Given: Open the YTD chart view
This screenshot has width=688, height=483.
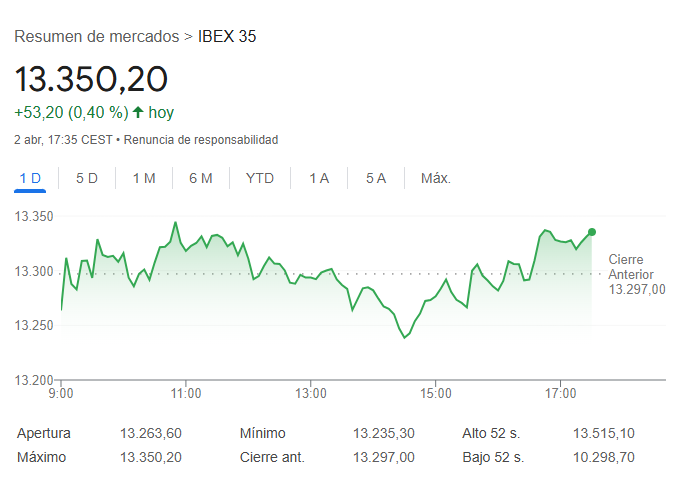Looking at the screenshot, I should pyautogui.click(x=260, y=179).
